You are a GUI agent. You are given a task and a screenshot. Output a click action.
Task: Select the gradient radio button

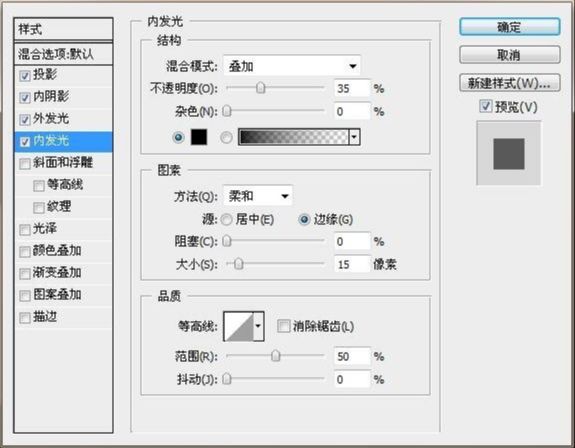(x=226, y=137)
